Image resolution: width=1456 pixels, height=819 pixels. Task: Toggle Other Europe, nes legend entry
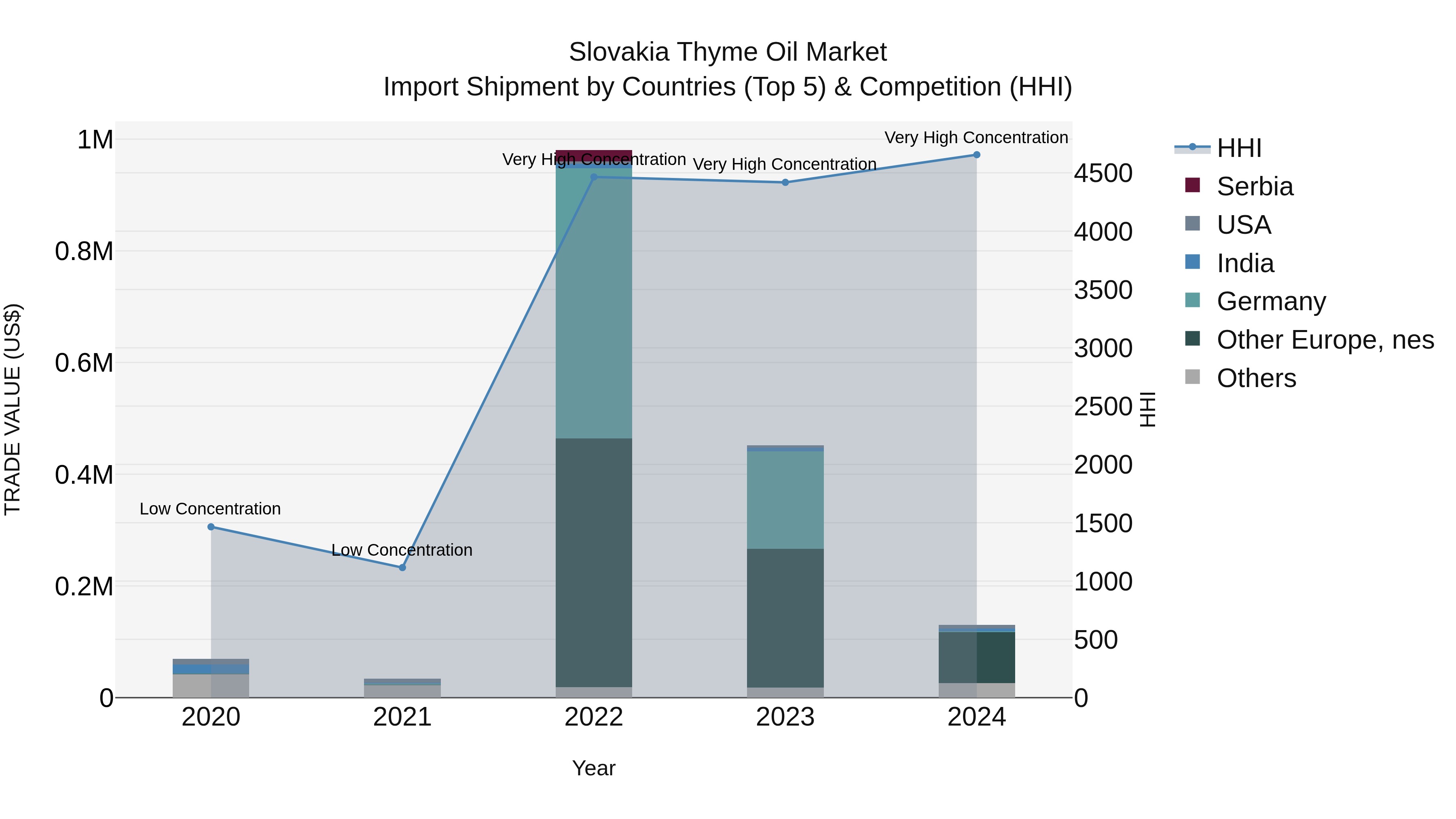[1309, 339]
